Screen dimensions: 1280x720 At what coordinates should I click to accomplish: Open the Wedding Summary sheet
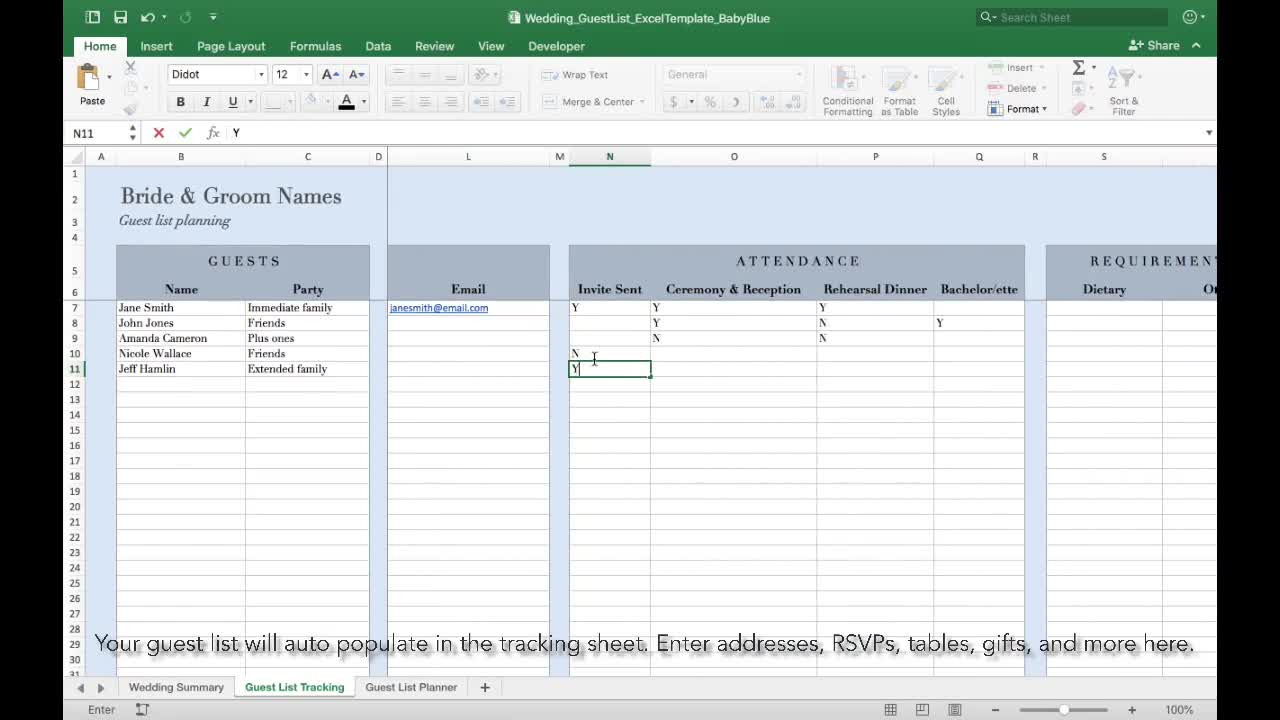[176, 687]
